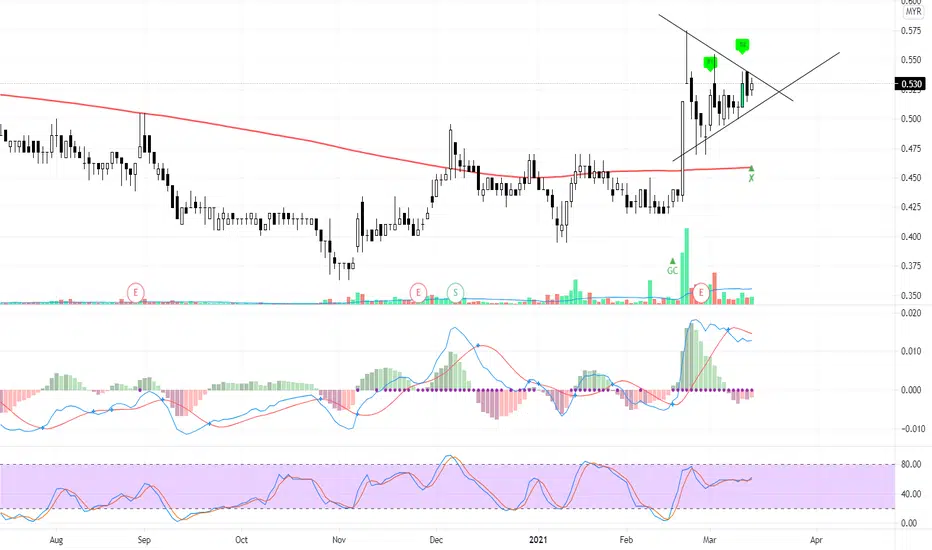Click the Mar label on time axis
932x550 pixels.
click(709, 540)
